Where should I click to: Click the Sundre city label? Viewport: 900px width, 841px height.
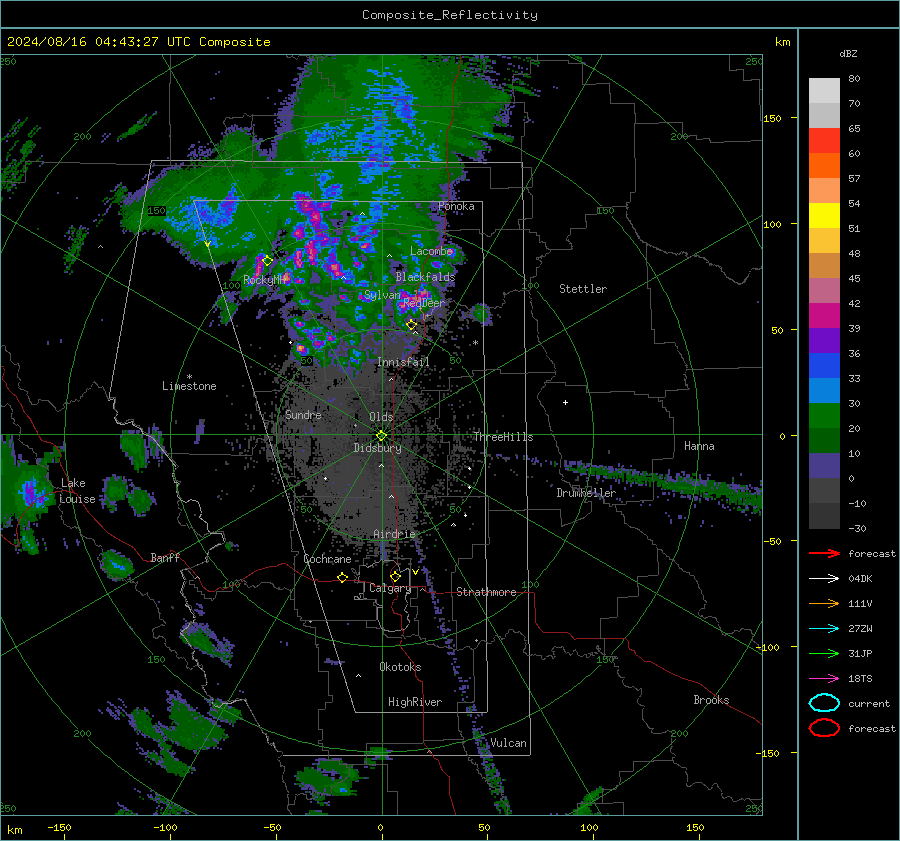(x=303, y=414)
